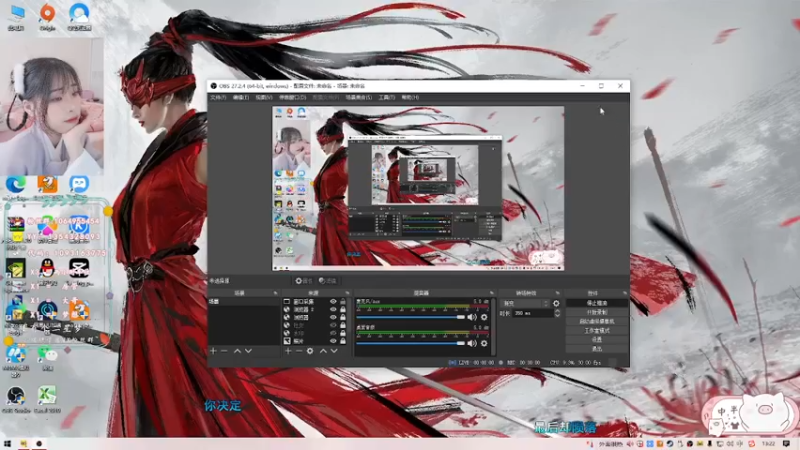Open the 文件(F) menu
Viewport: 800px width, 450px height.
[218, 97]
